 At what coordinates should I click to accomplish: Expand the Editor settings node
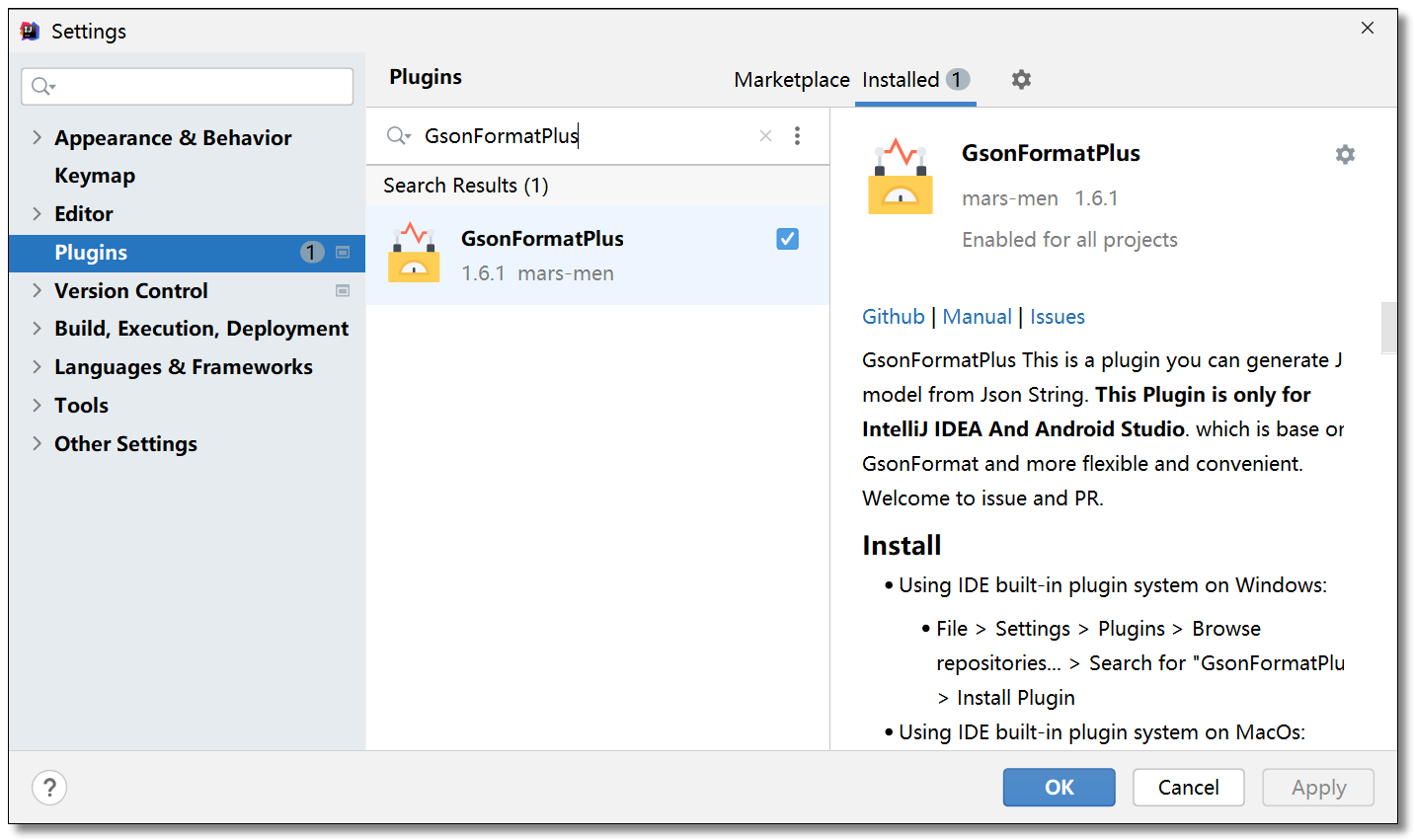[37, 213]
